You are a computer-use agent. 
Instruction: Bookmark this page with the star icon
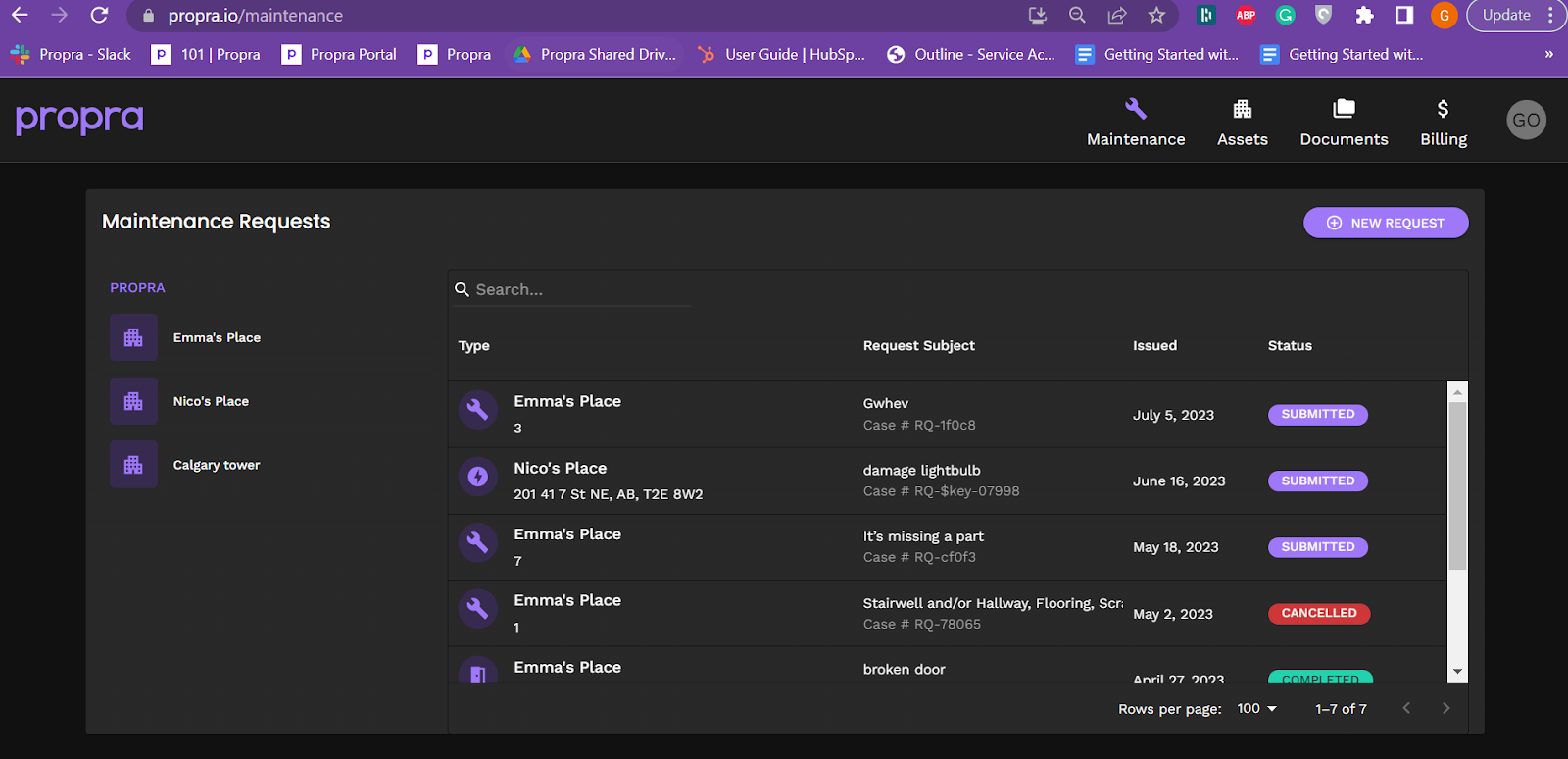click(1156, 15)
